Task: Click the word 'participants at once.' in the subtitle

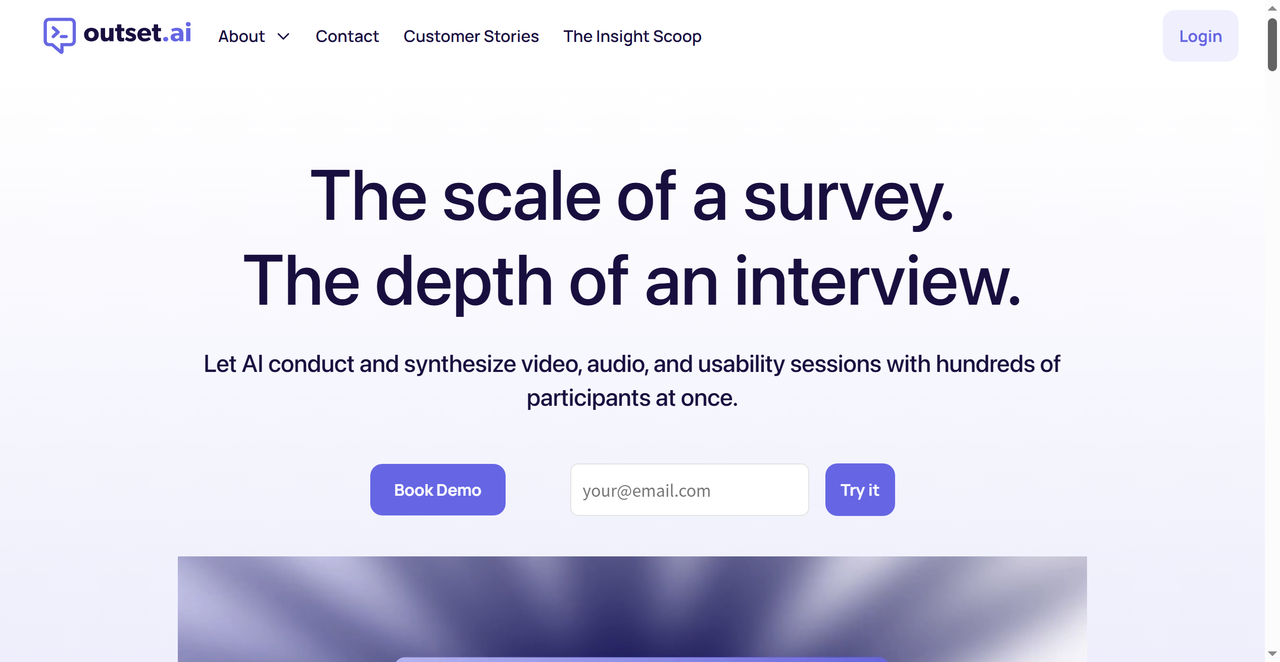Action: [632, 397]
